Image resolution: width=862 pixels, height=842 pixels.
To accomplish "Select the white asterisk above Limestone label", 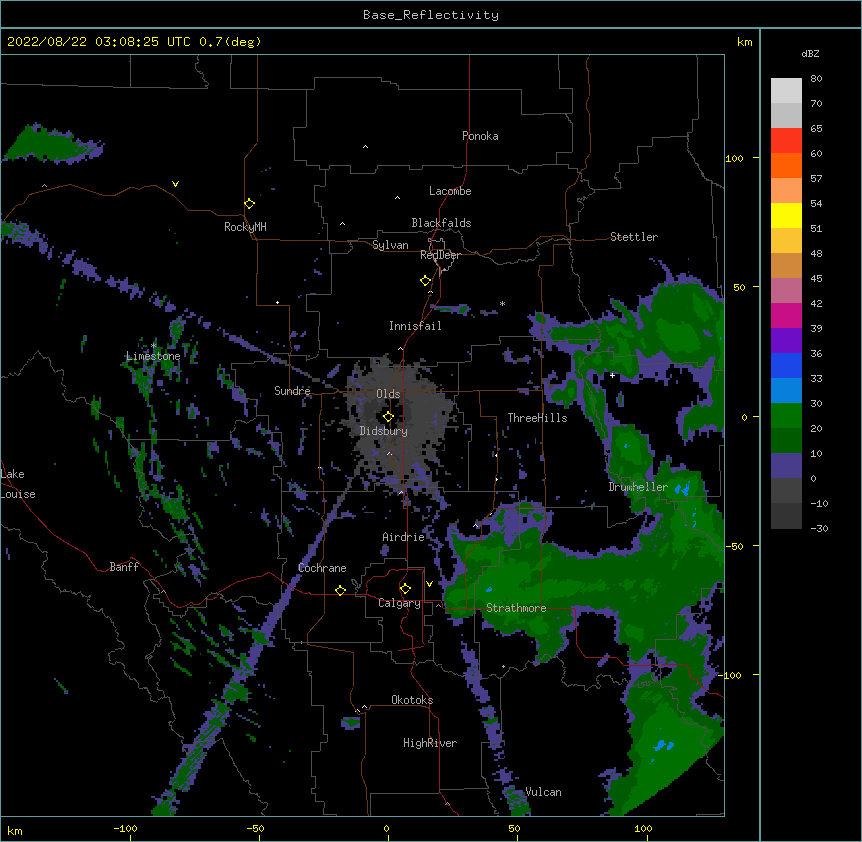I will pos(154,345).
